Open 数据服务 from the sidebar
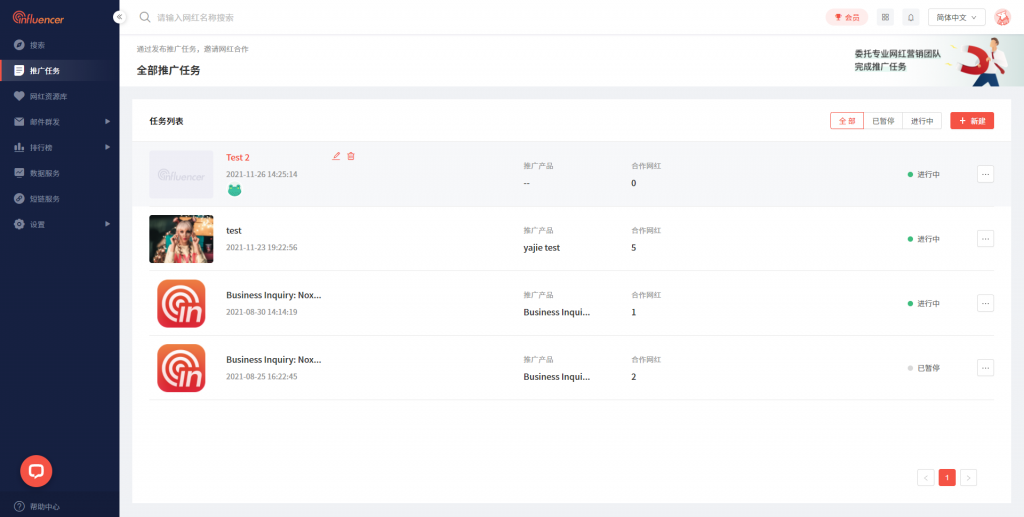 pyautogui.click(x=44, y=173)
